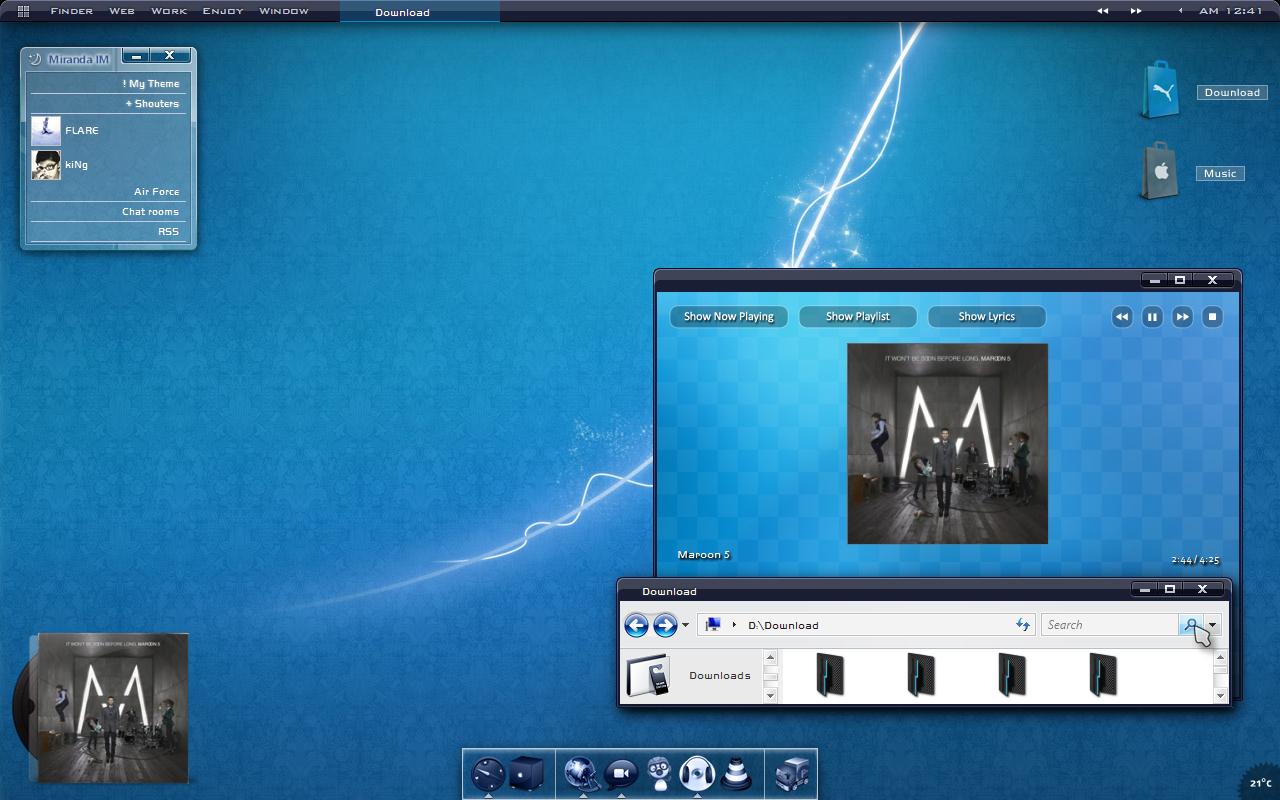Open the grid launcher icon in top bar
The height and width of the screenshot is (800, 1280).
[x=23, y=11]
